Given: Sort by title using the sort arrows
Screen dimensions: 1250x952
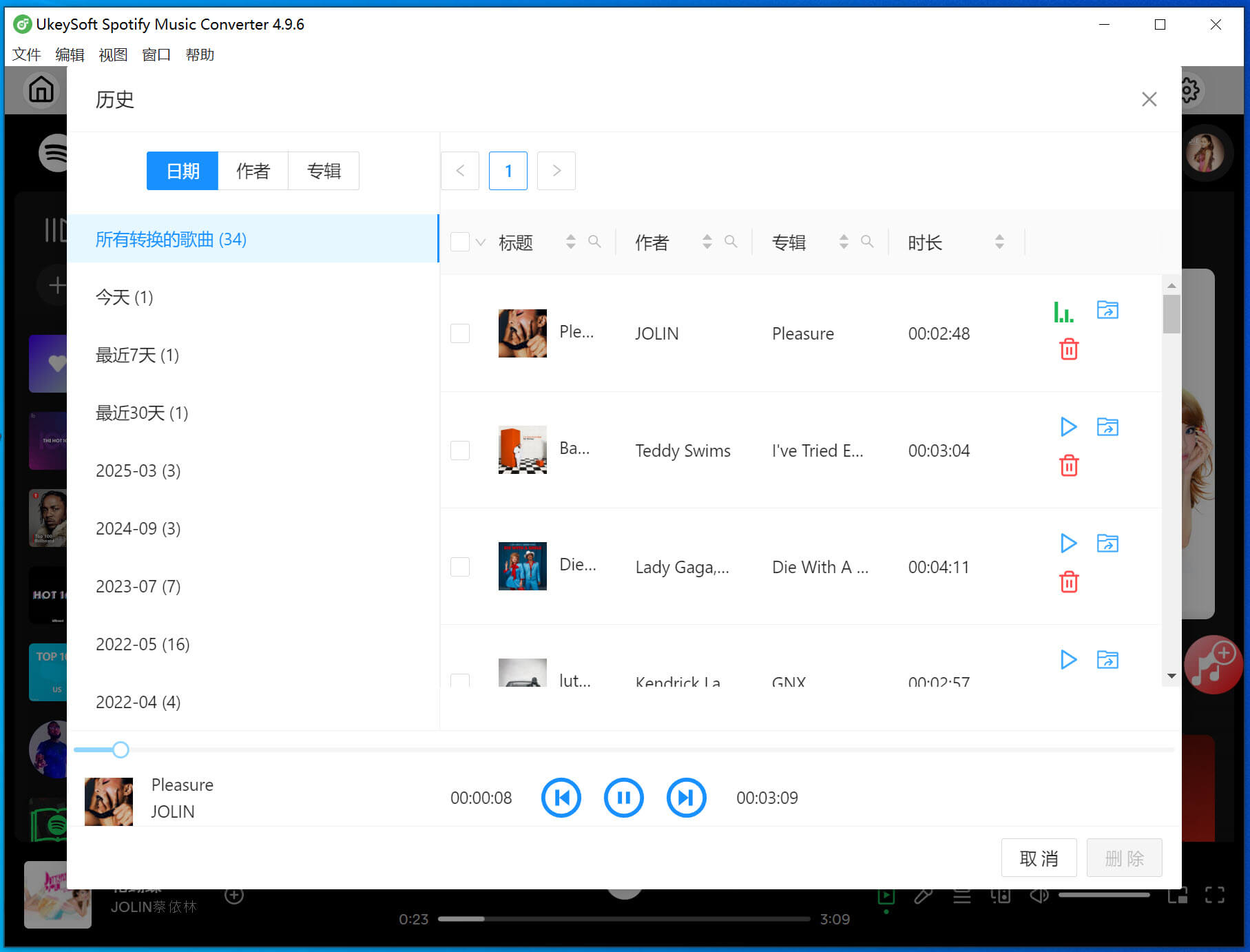Looking at the screenshot, I should (x=570, y=242).
